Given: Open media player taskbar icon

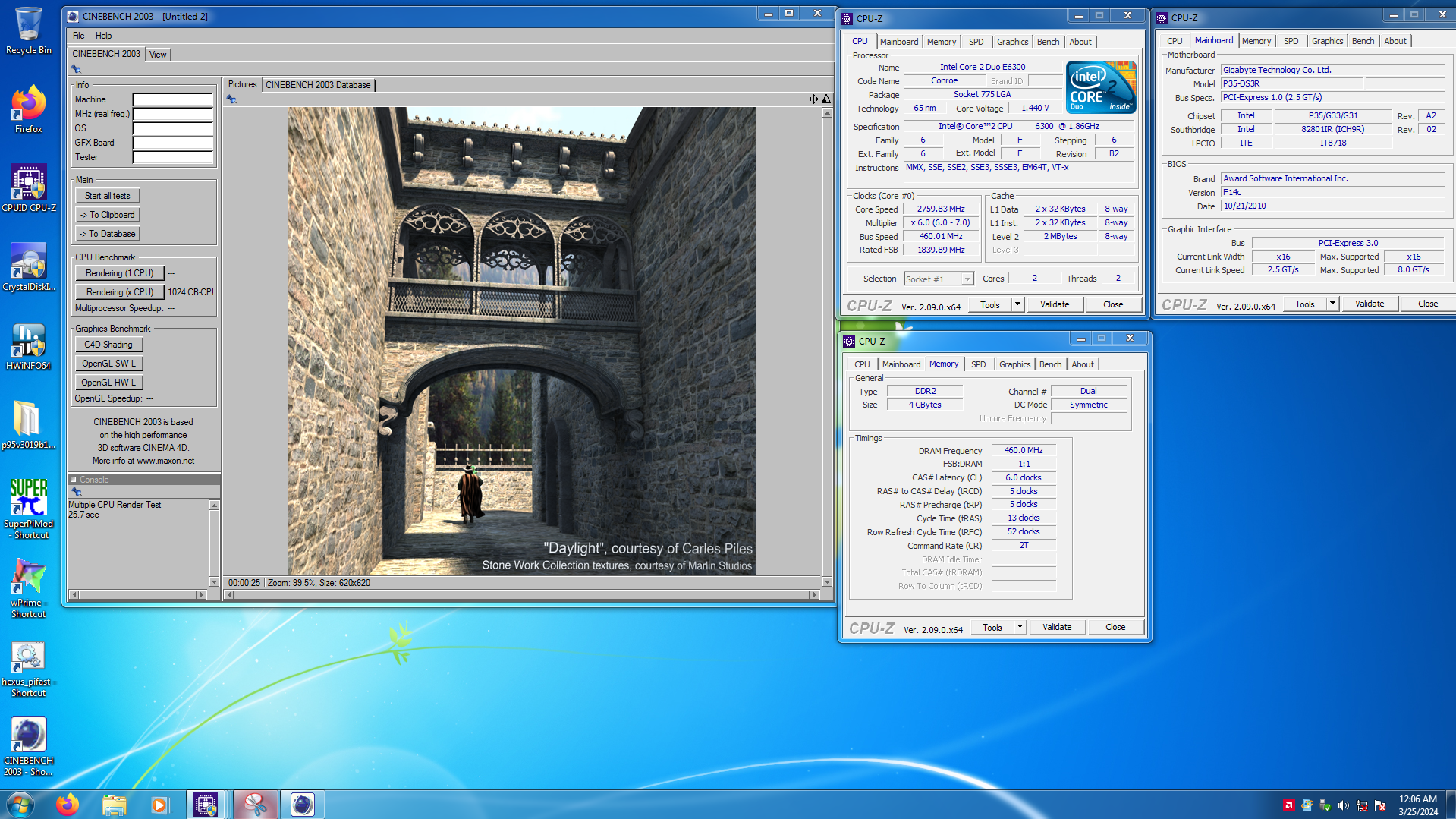Looking at the screenshot, I should click(x=159, y=805).
